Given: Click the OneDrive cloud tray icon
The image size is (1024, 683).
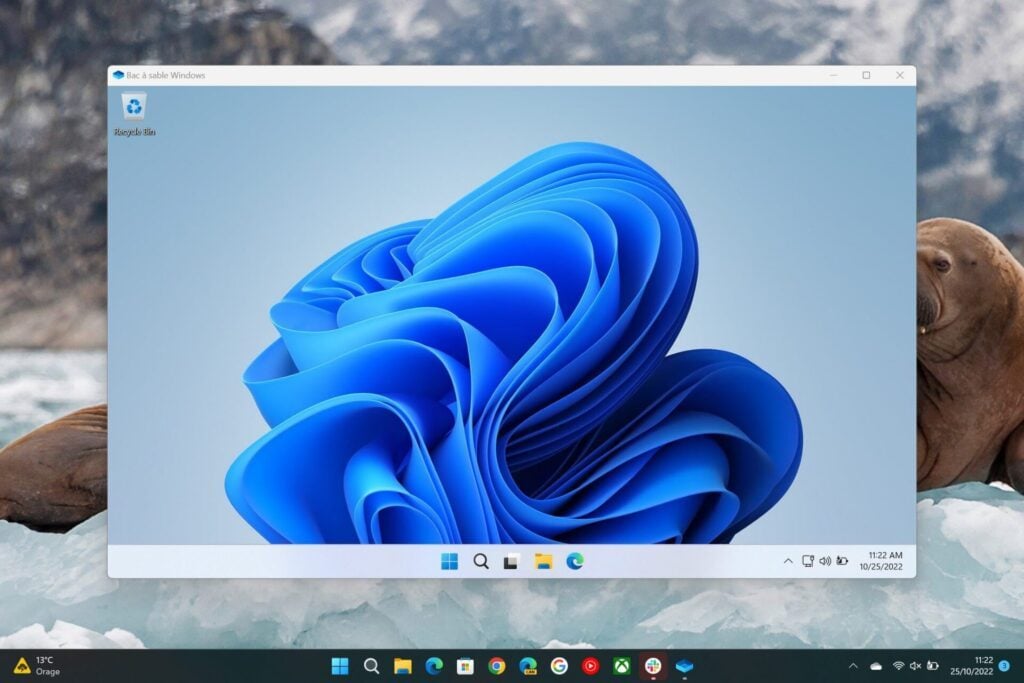Looking at the screenshot, I should [x=876, y=666].
